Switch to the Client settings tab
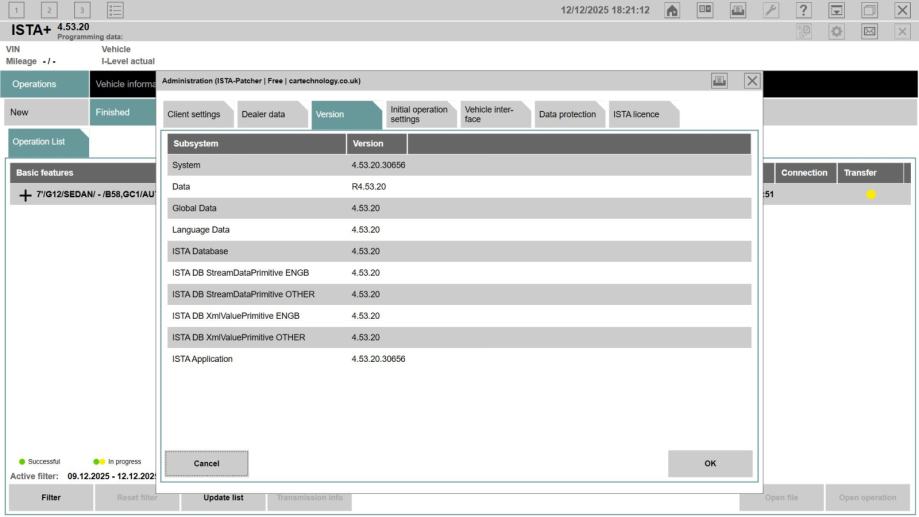Screen dimensions: 919x517 pyautogui.click(x=194, y=114)
